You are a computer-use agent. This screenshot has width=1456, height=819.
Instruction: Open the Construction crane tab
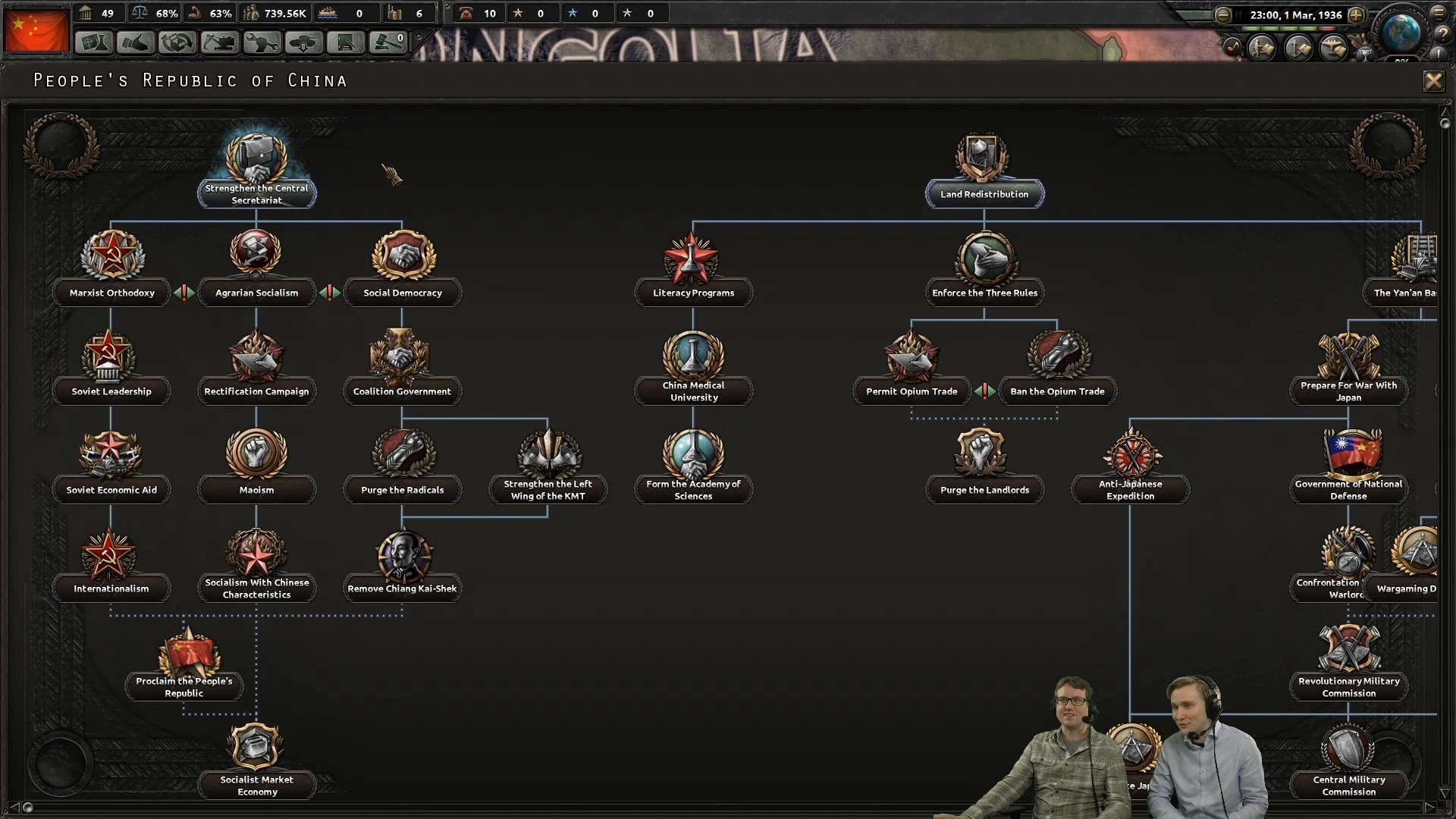[219, 42]
